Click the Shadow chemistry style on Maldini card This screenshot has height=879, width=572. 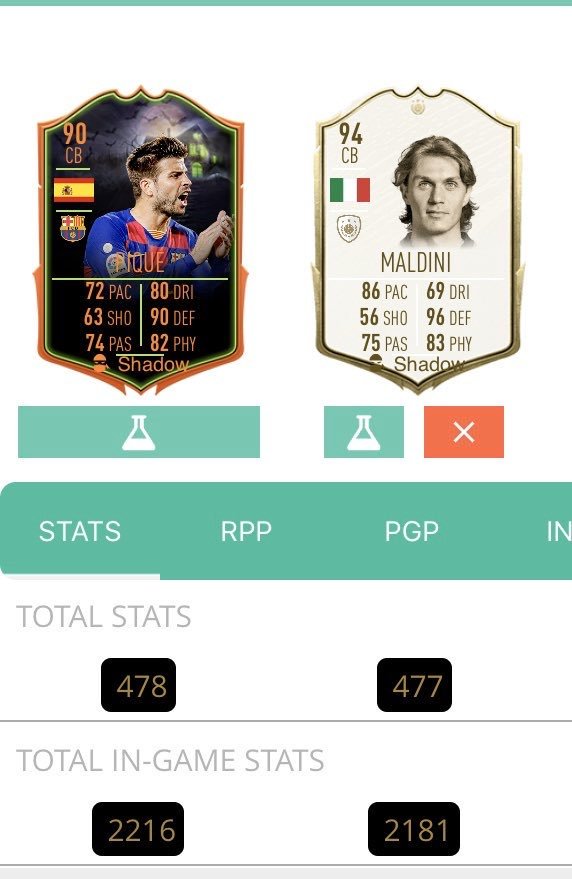(417, 364)
